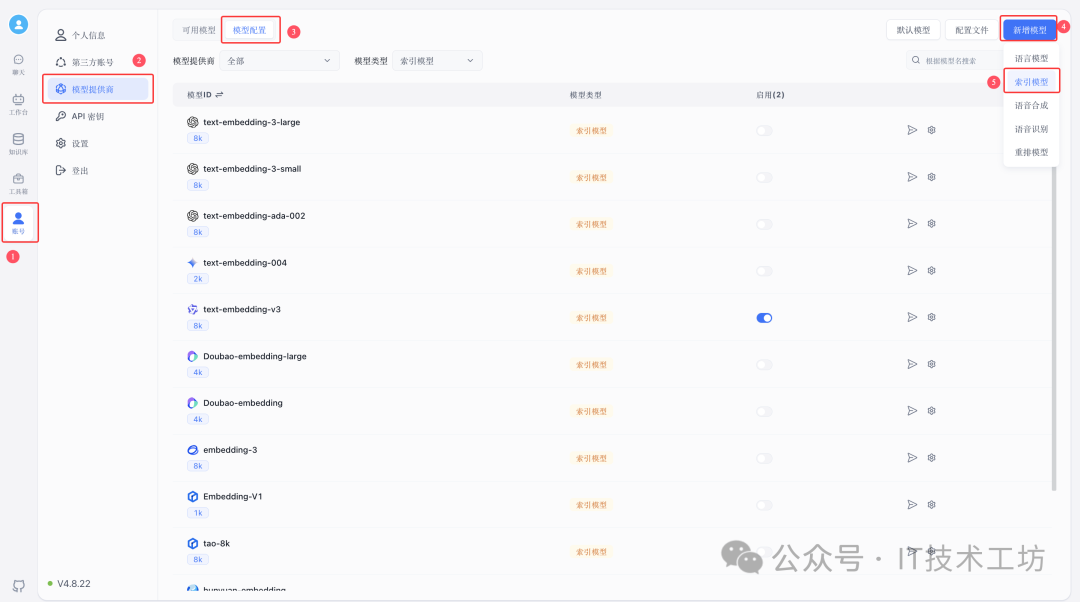
Task: Disable the text-embedding-v3 model toggle
Action: coord(764,317)
